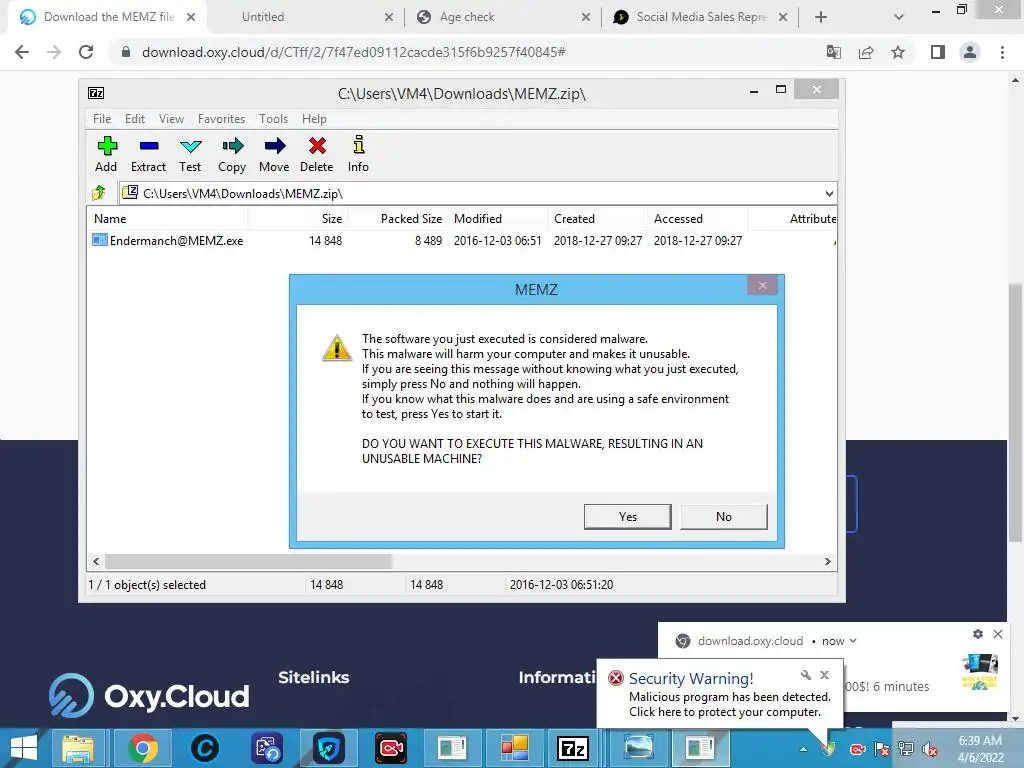The height and width of the screenshot is (768, 1024).
Task: Close the Download the MEMZ file tab
Action: (191, 17)
